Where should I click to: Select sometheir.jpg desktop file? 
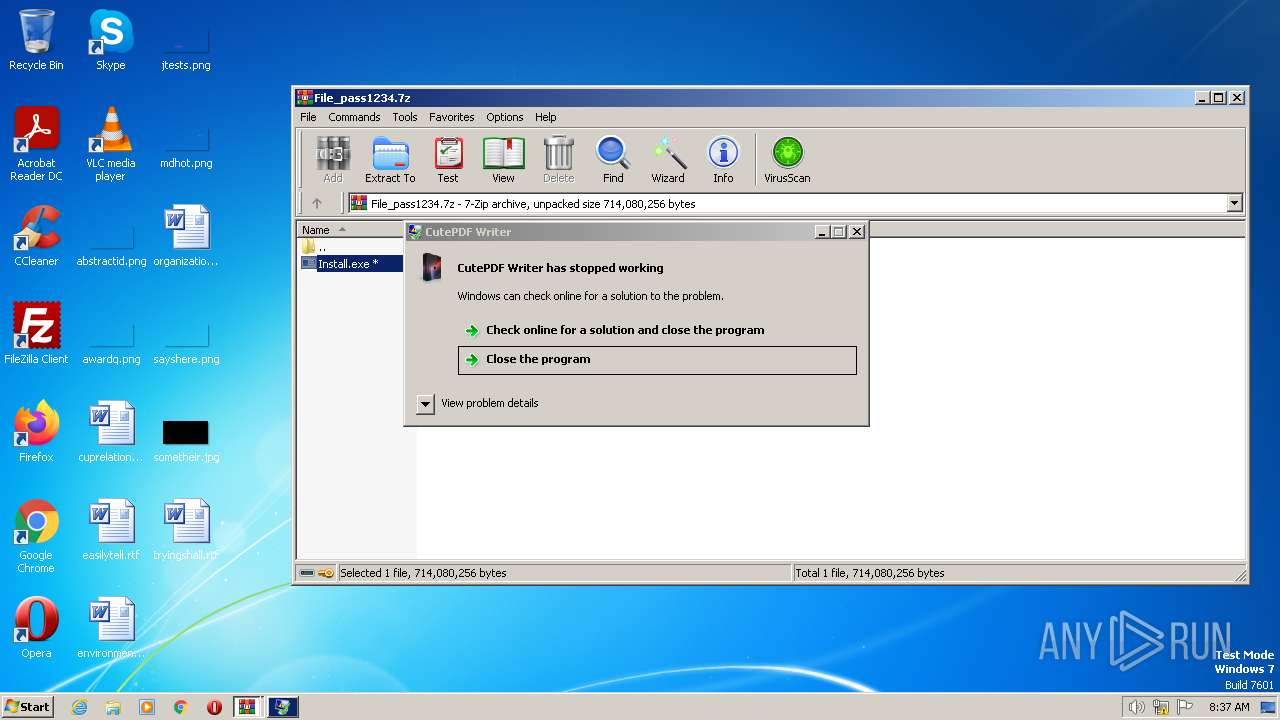(x=186, y=440)
